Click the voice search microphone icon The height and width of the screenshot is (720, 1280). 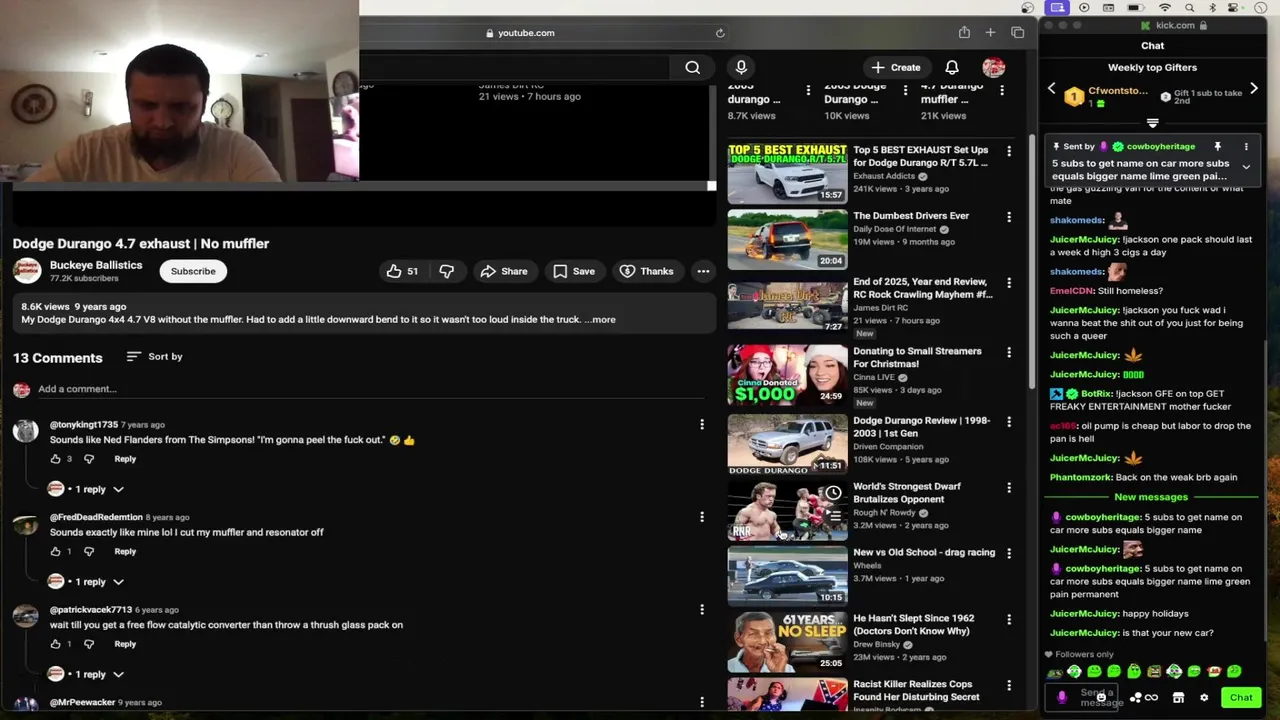pyautogui.click(x=741, y=67)
